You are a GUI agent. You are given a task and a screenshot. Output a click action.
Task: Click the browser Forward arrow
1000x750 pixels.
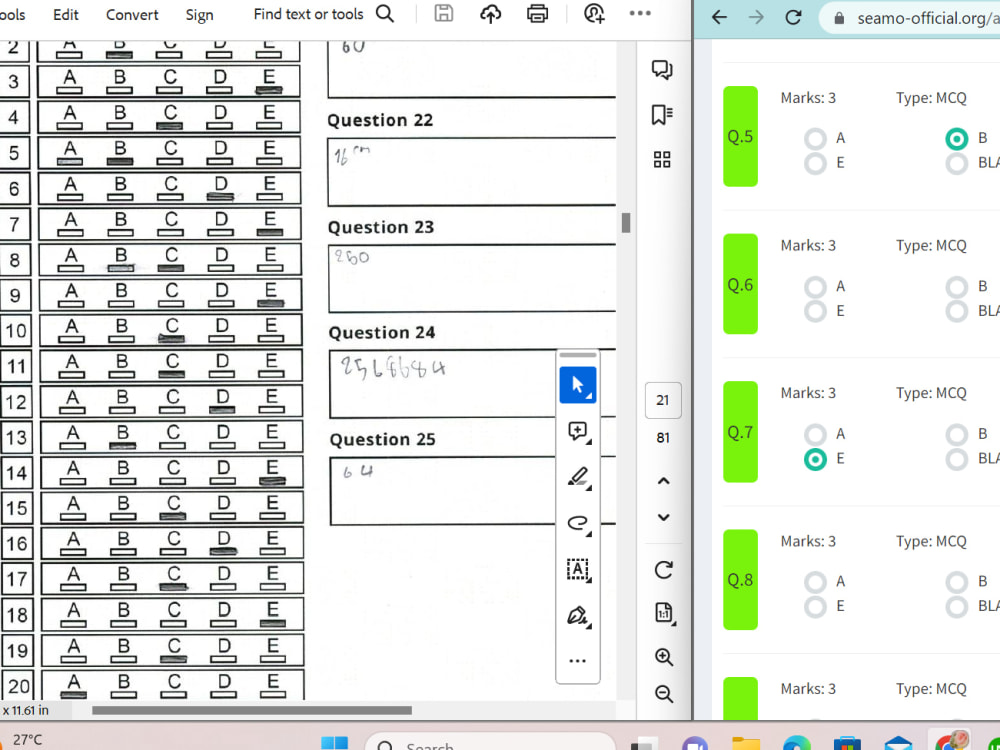[756, 17]
